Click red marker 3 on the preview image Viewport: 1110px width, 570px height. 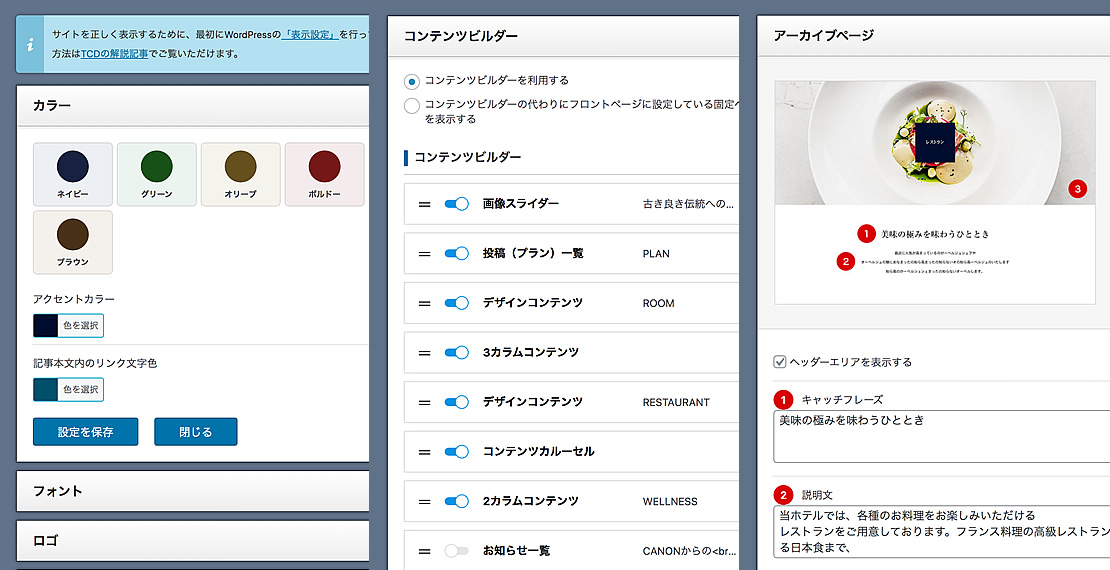click(1077, 189)
